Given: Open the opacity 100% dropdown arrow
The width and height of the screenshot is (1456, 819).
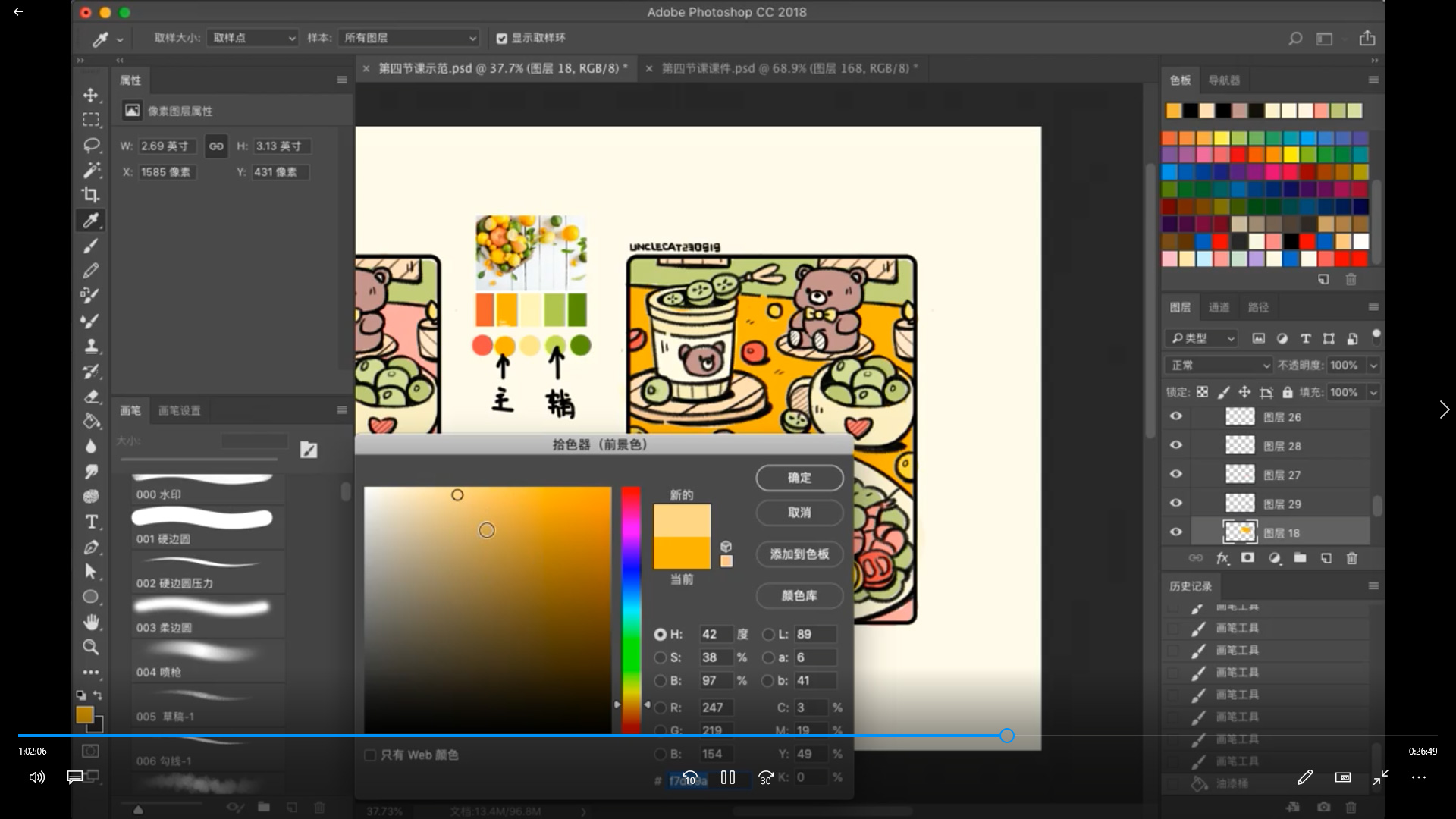Looking at the screenshot, I should pyautogui.click(x=1373, y=366).
